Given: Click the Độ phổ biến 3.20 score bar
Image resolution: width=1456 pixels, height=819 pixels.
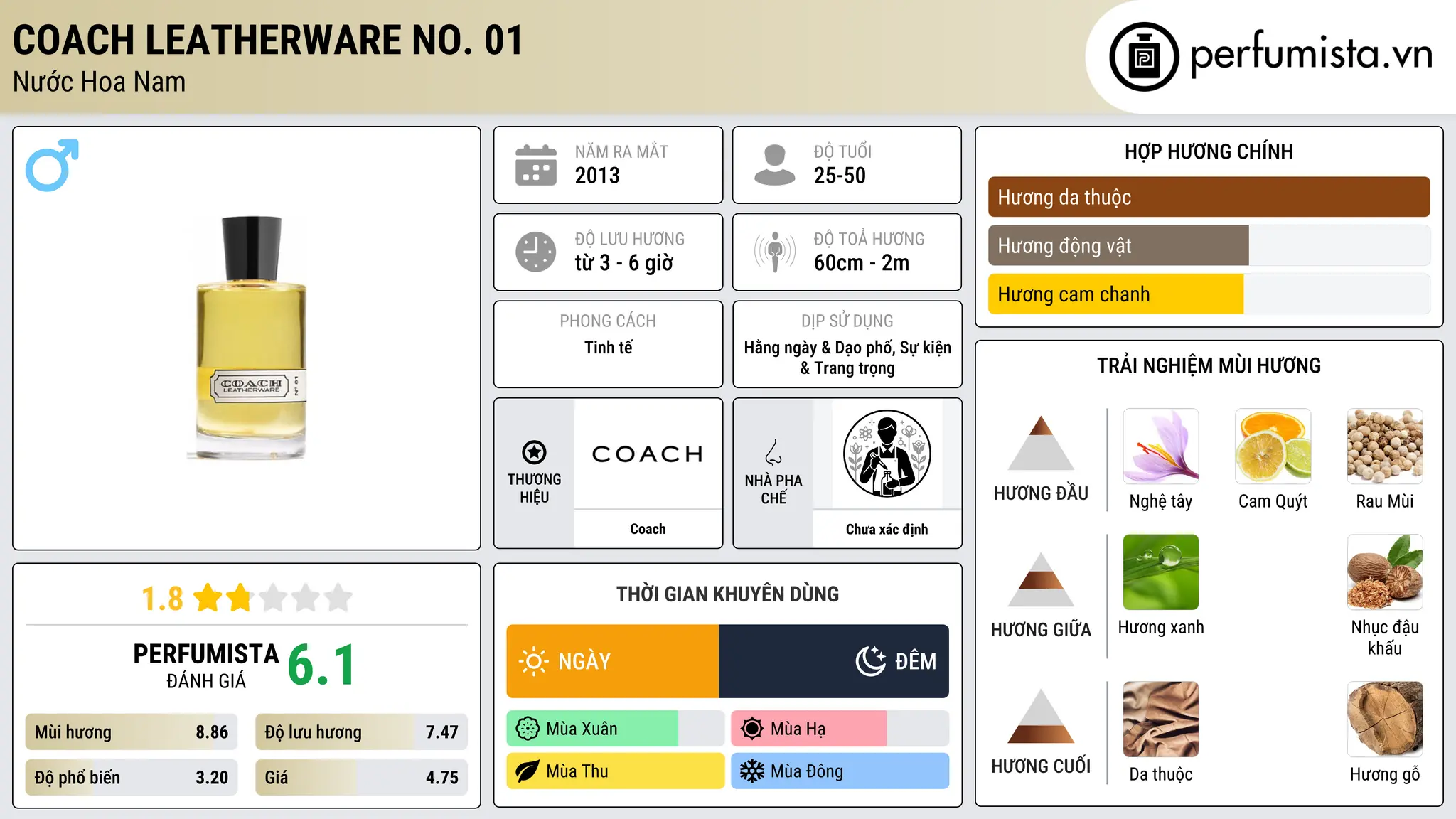Looking at the screenshot, I should point(132,777).
